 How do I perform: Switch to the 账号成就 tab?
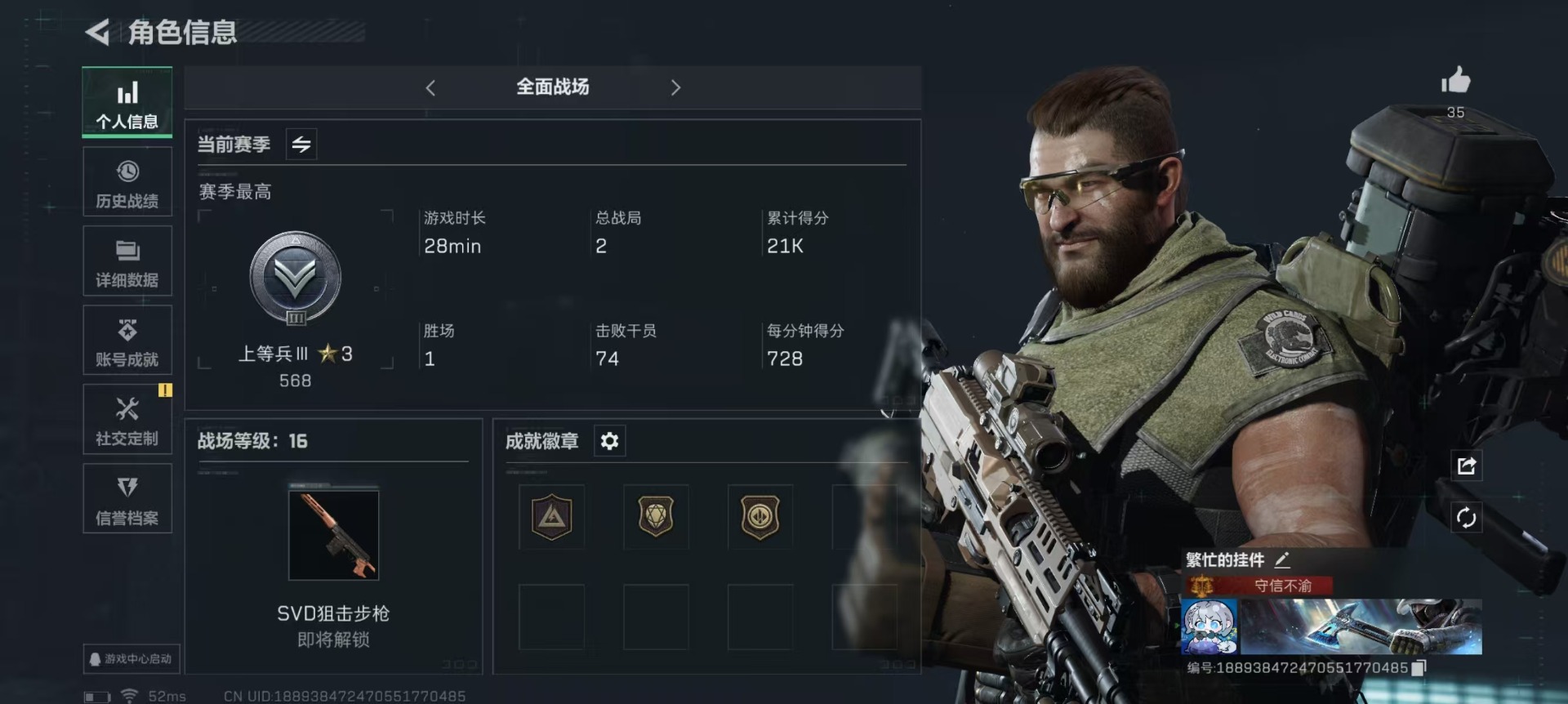pos(127,341)
